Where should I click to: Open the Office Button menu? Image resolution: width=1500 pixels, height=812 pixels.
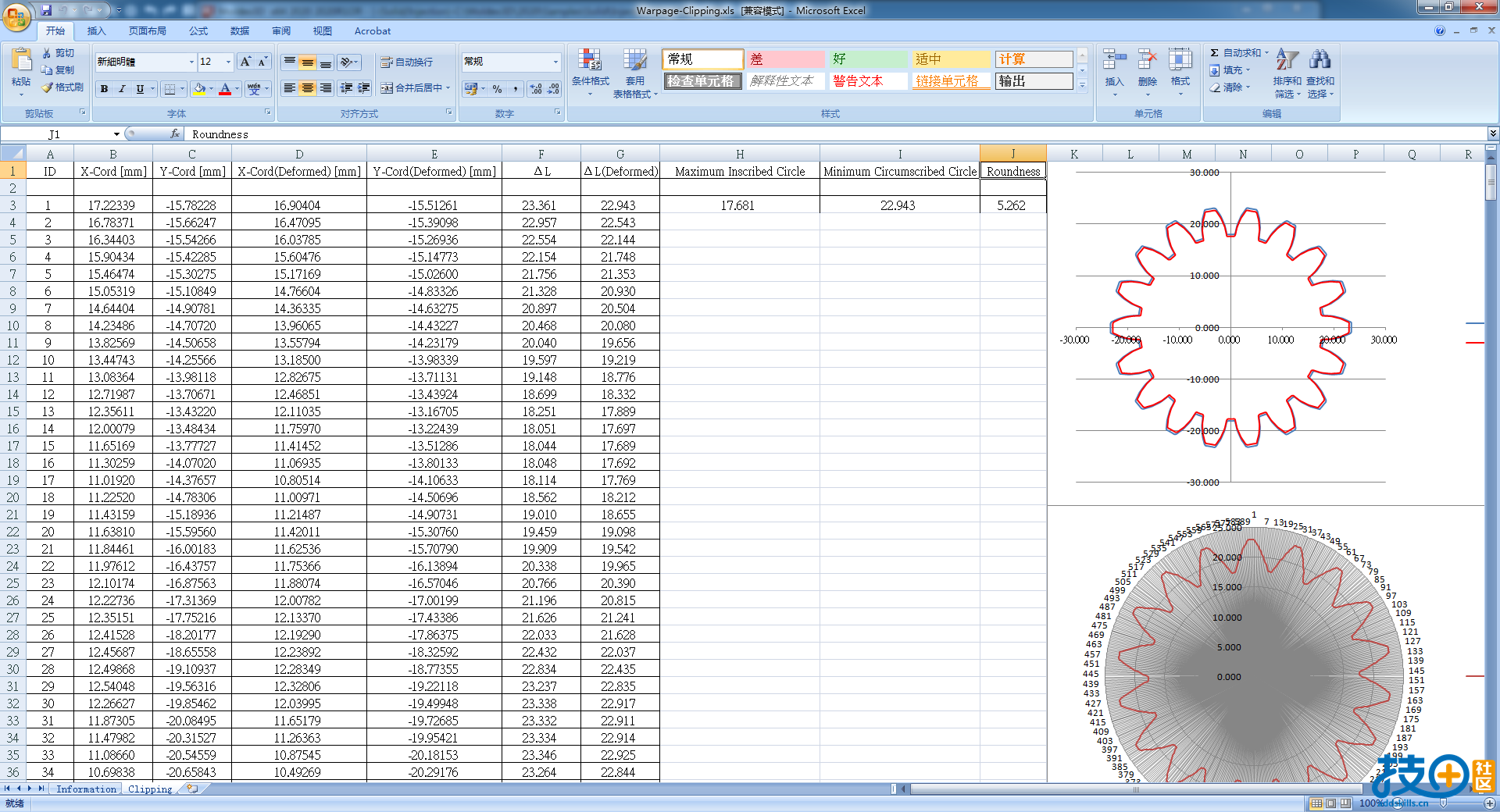[16, 16]
